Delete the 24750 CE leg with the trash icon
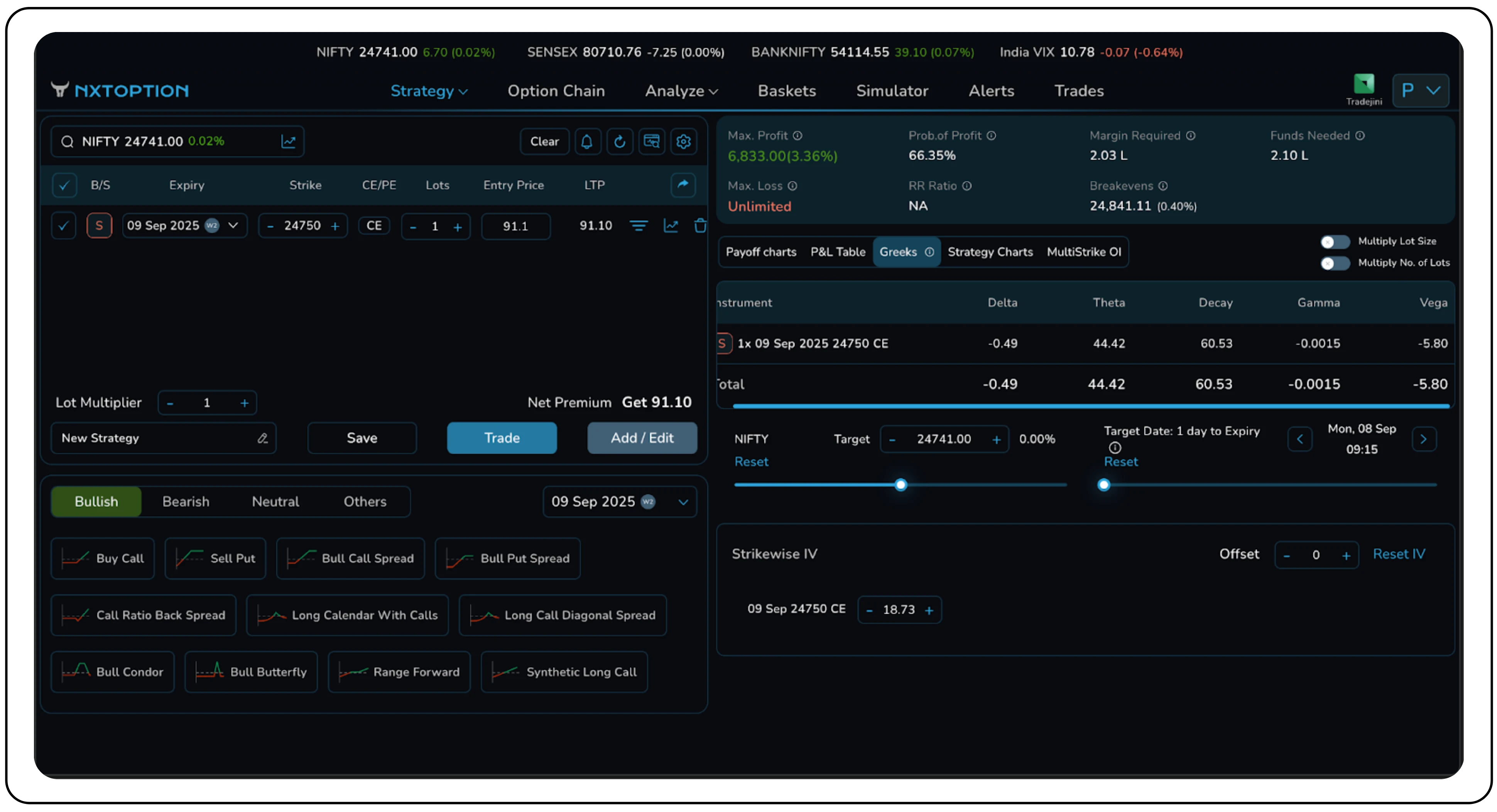The width and height of the screenshot is (1497, 812). tap(700, 225)
